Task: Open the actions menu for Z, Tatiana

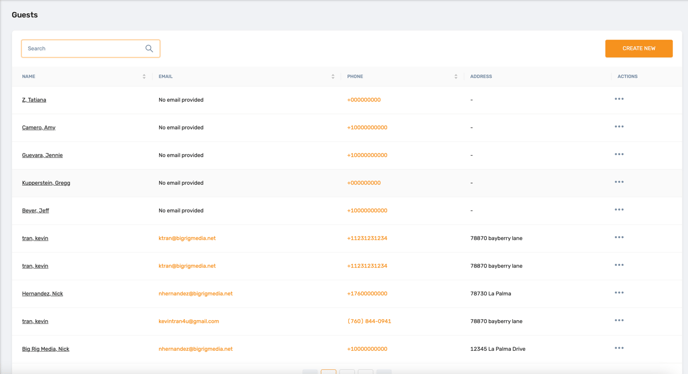Action: pyautogui.click(x=619, y=99)
